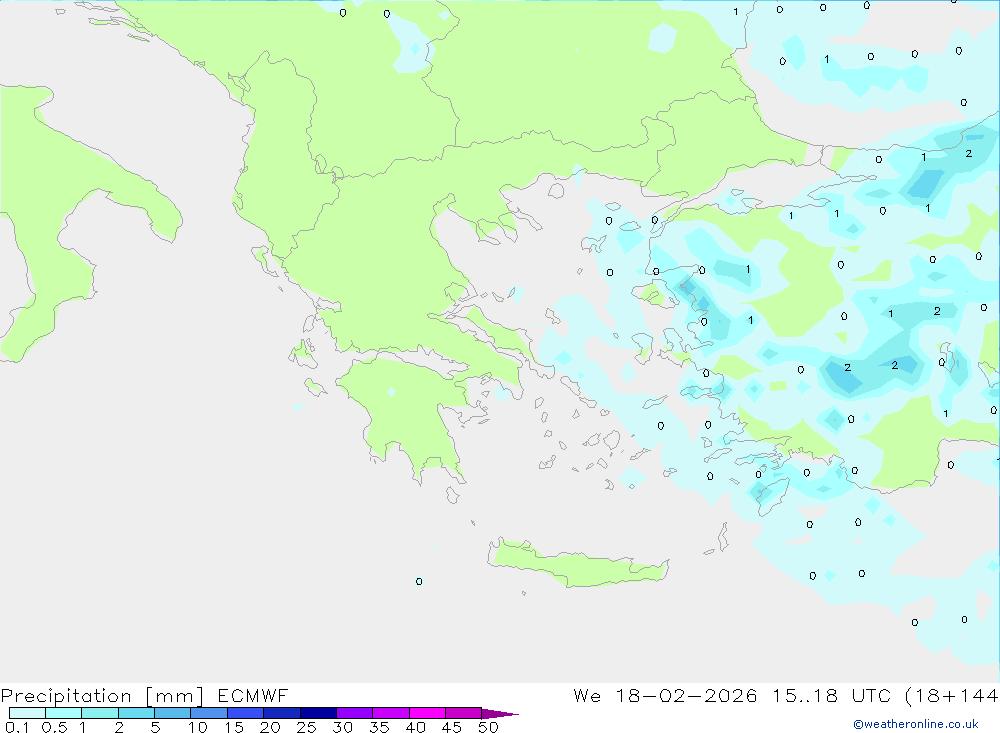Select the 1–2 mm legend color swatch
Screen dimensions: 1000x733
99,713
